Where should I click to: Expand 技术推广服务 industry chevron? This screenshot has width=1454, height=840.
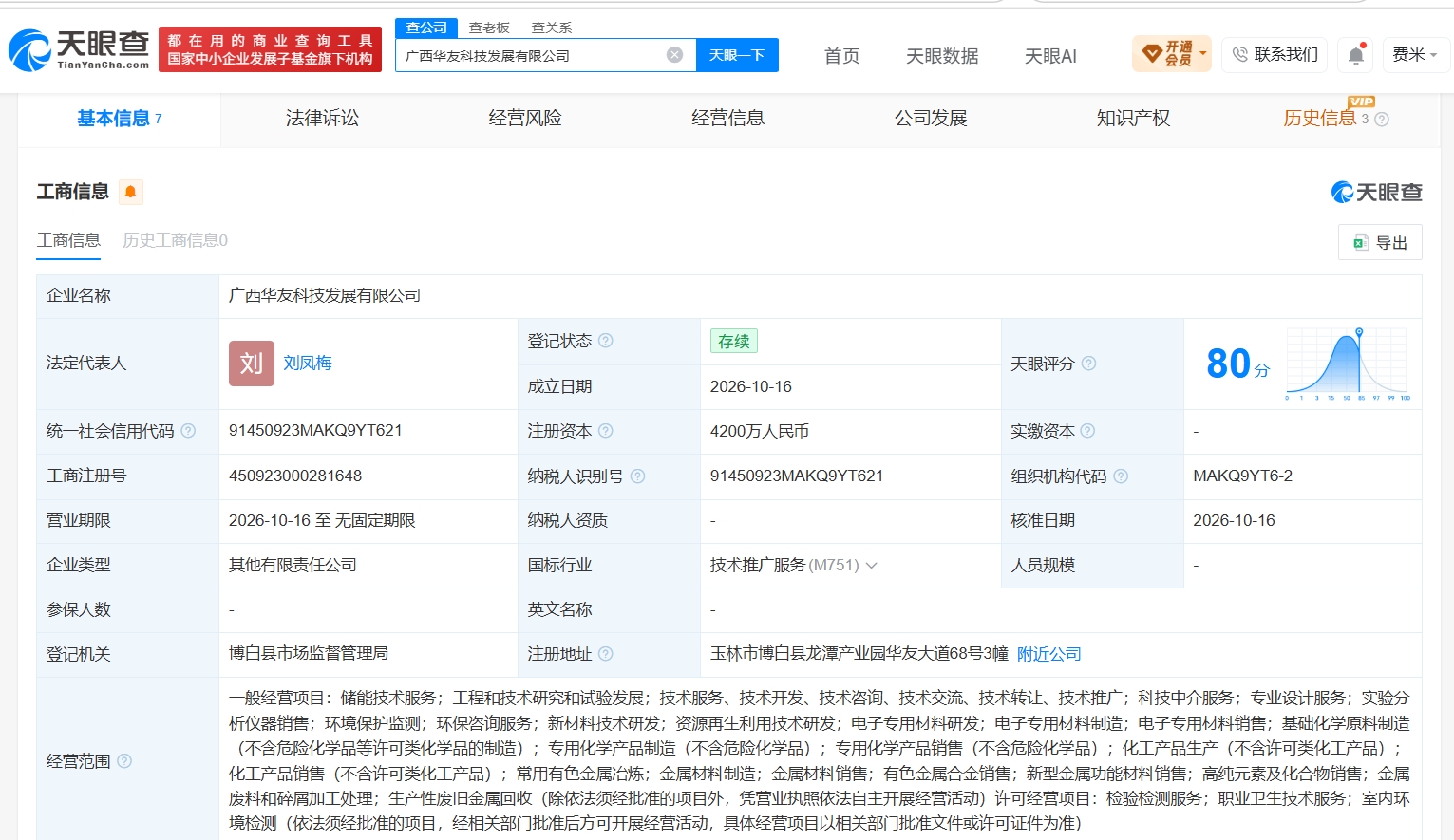[872, 566]
